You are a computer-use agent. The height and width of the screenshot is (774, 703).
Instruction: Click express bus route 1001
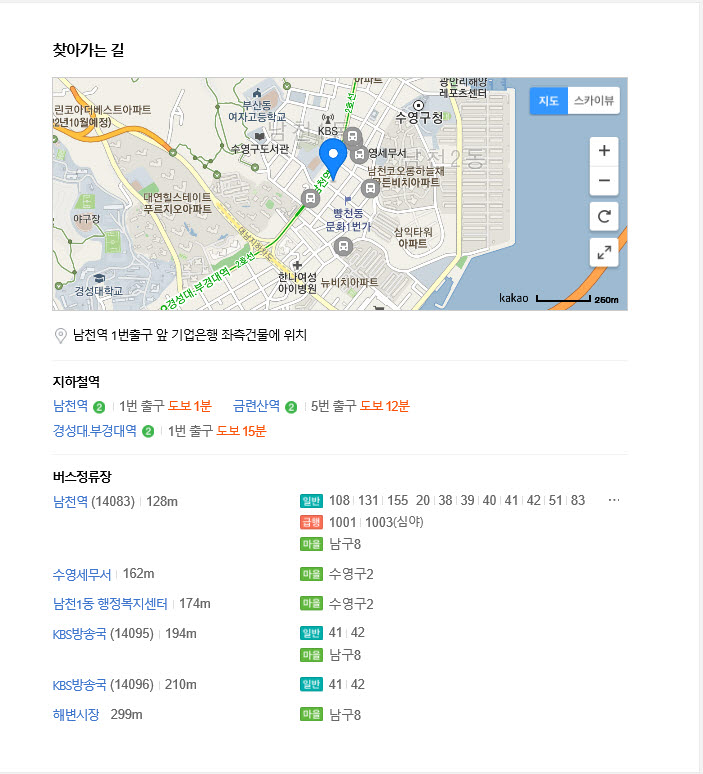click(x=343, y=522)
